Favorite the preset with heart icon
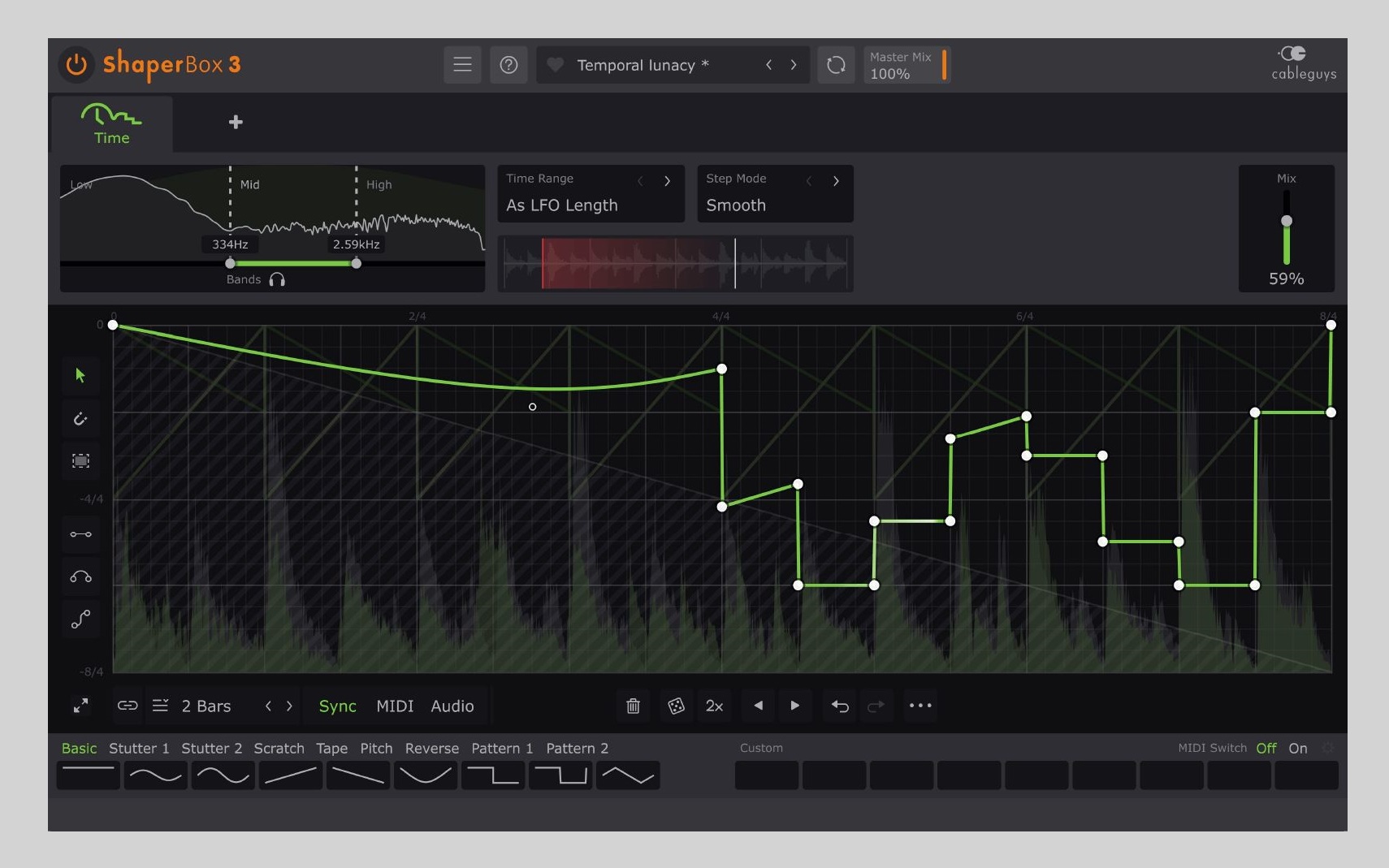 point(556,64)
